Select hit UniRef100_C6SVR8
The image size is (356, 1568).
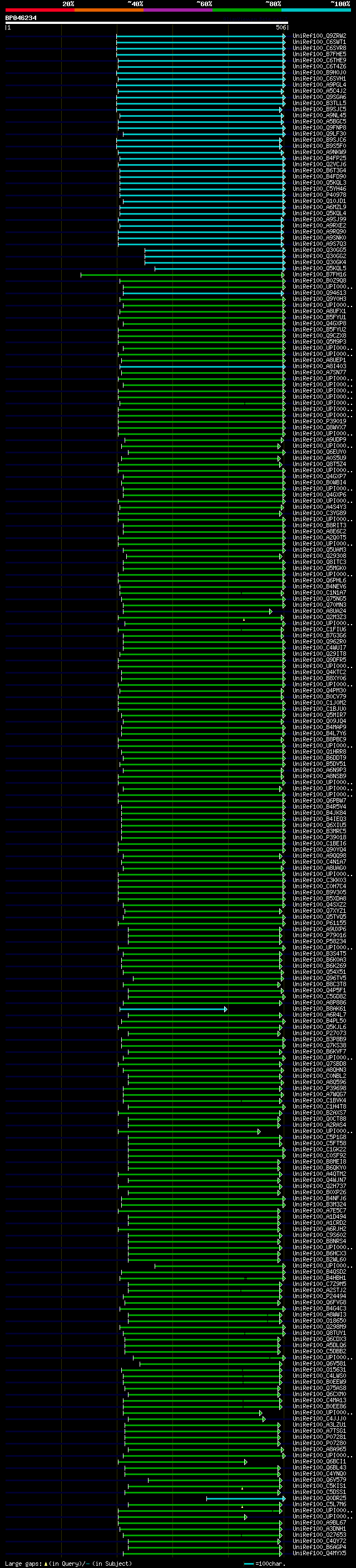(x=319, y=48)
